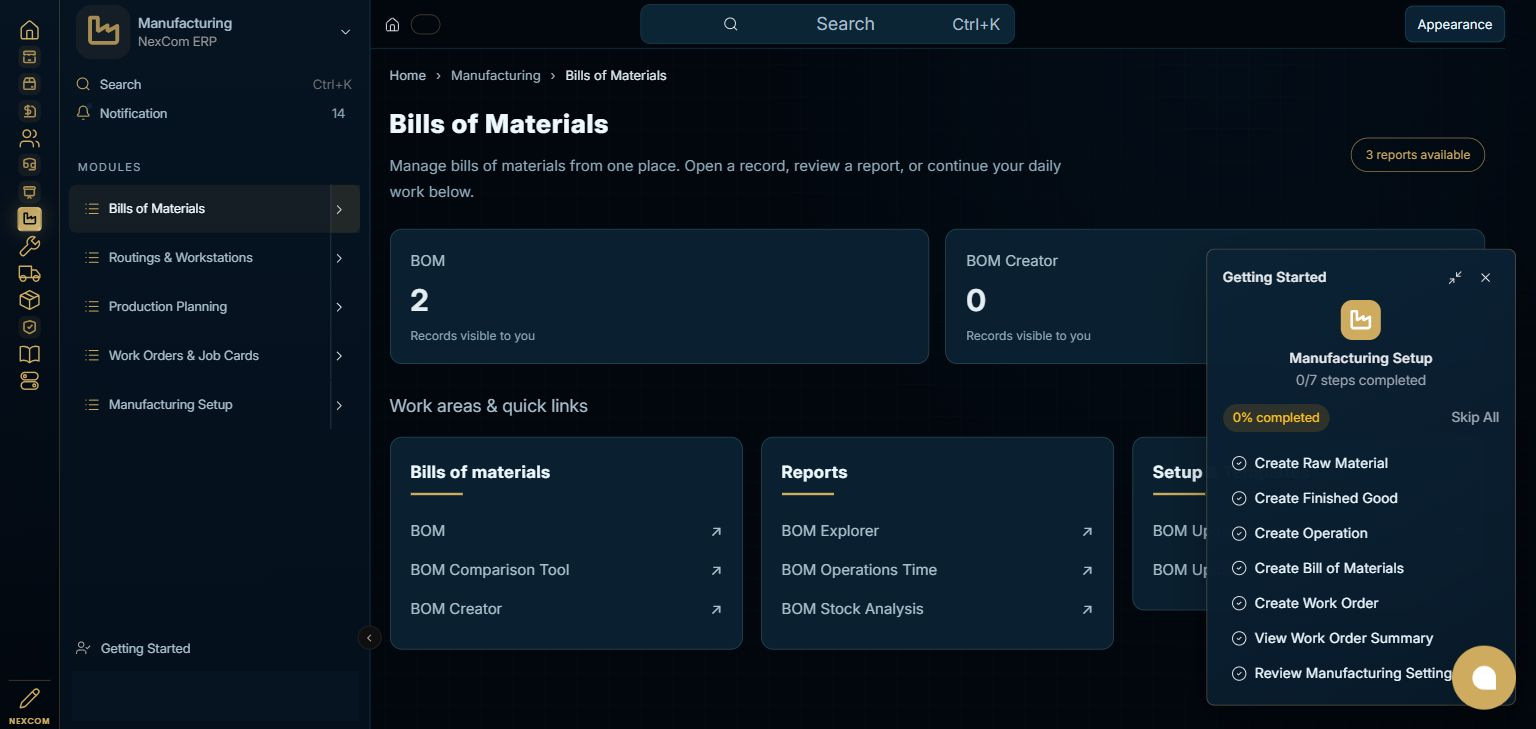This screenshot has width=1536, height=729.
Task: Check off Create Operation step
Action: 1239,533
